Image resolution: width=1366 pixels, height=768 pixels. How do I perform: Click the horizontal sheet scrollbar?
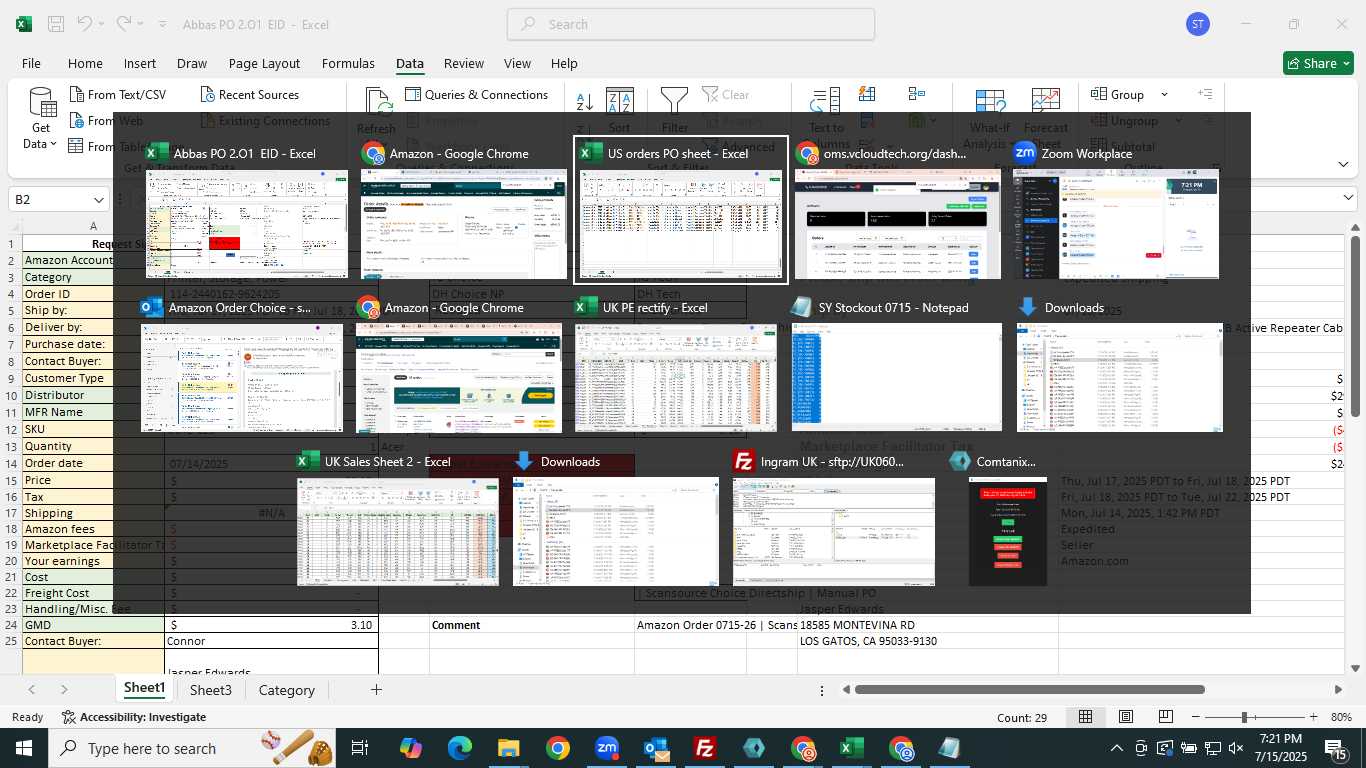pyautogui.click(x=1028, y=689)
